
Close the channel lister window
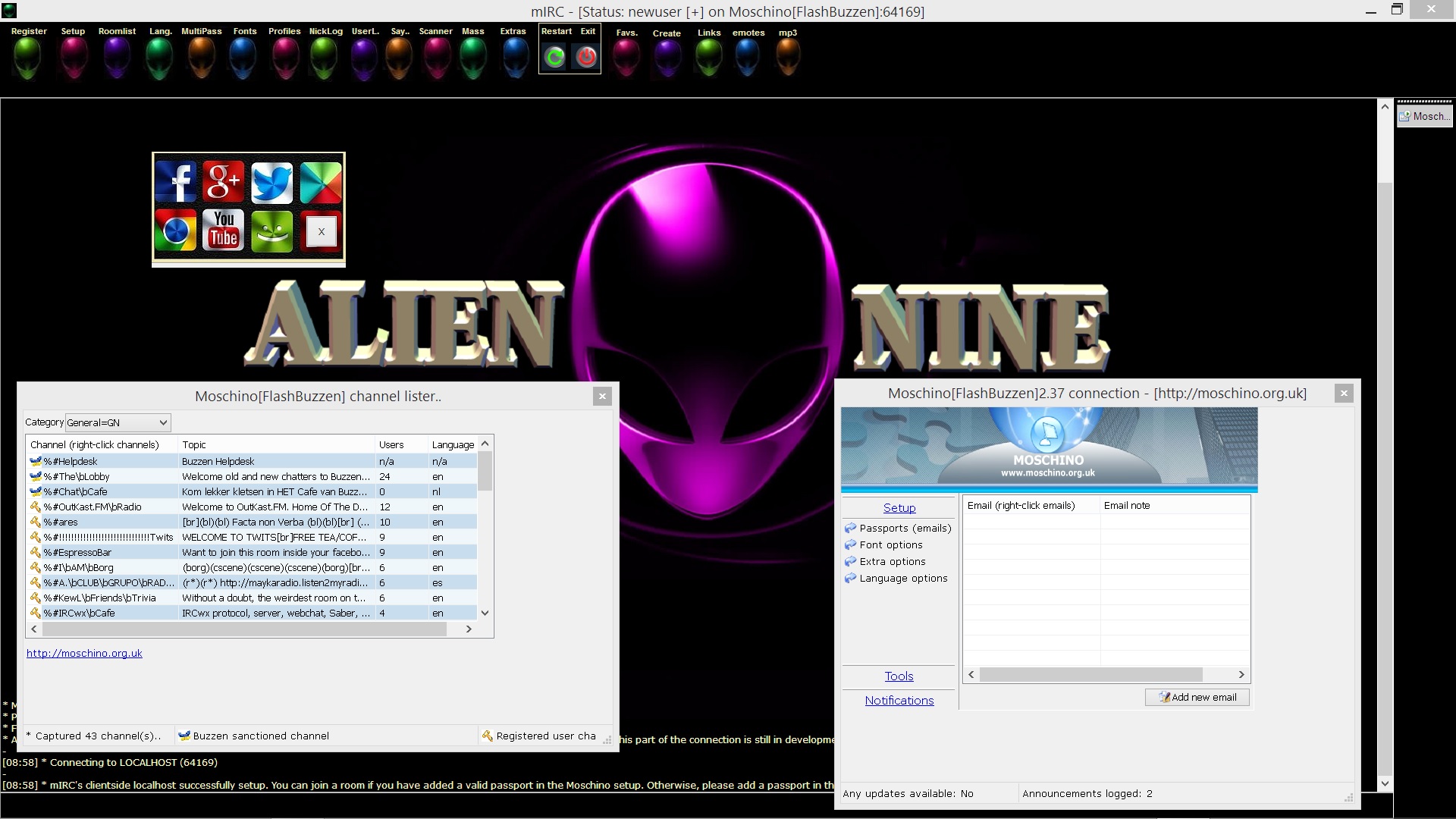[x=602, y=396]
